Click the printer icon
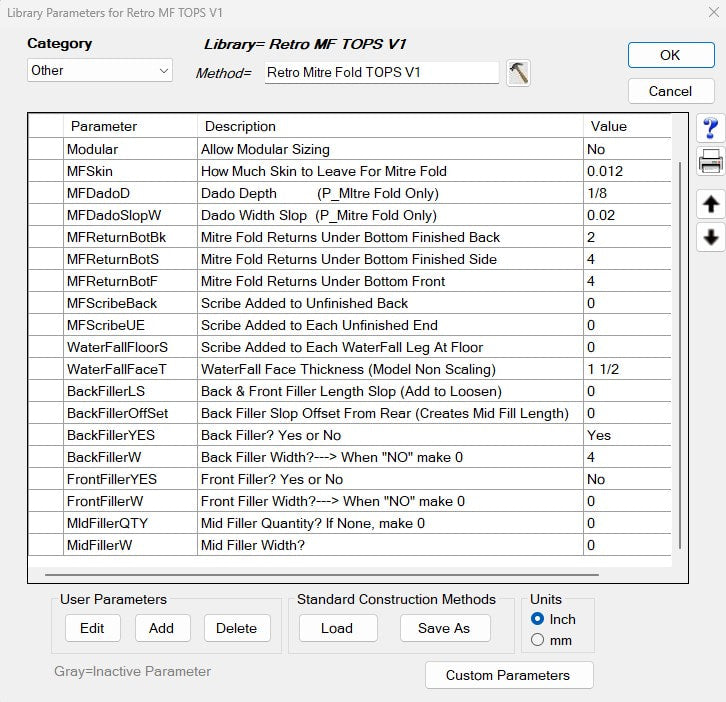The width and height of the screenshot is (726, 702). pos(710,161)
